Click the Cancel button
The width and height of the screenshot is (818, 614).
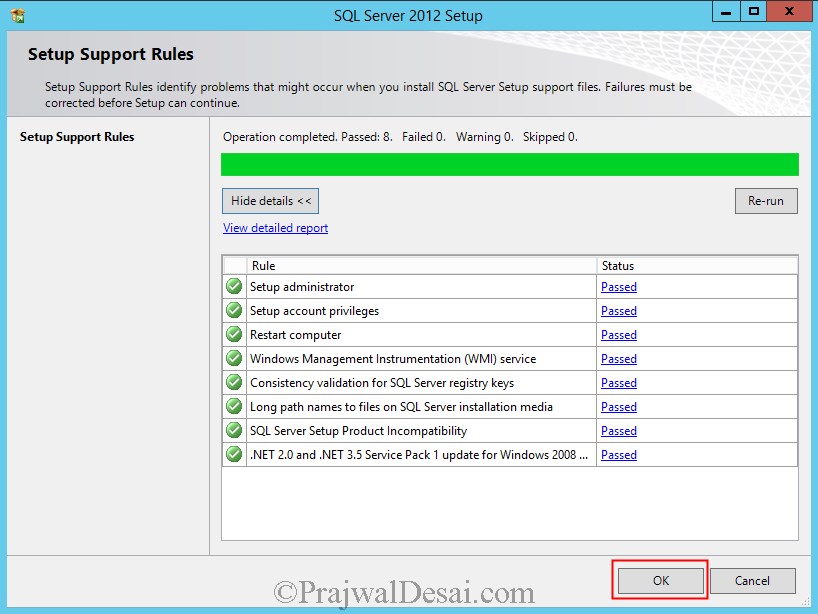[752, 581]
